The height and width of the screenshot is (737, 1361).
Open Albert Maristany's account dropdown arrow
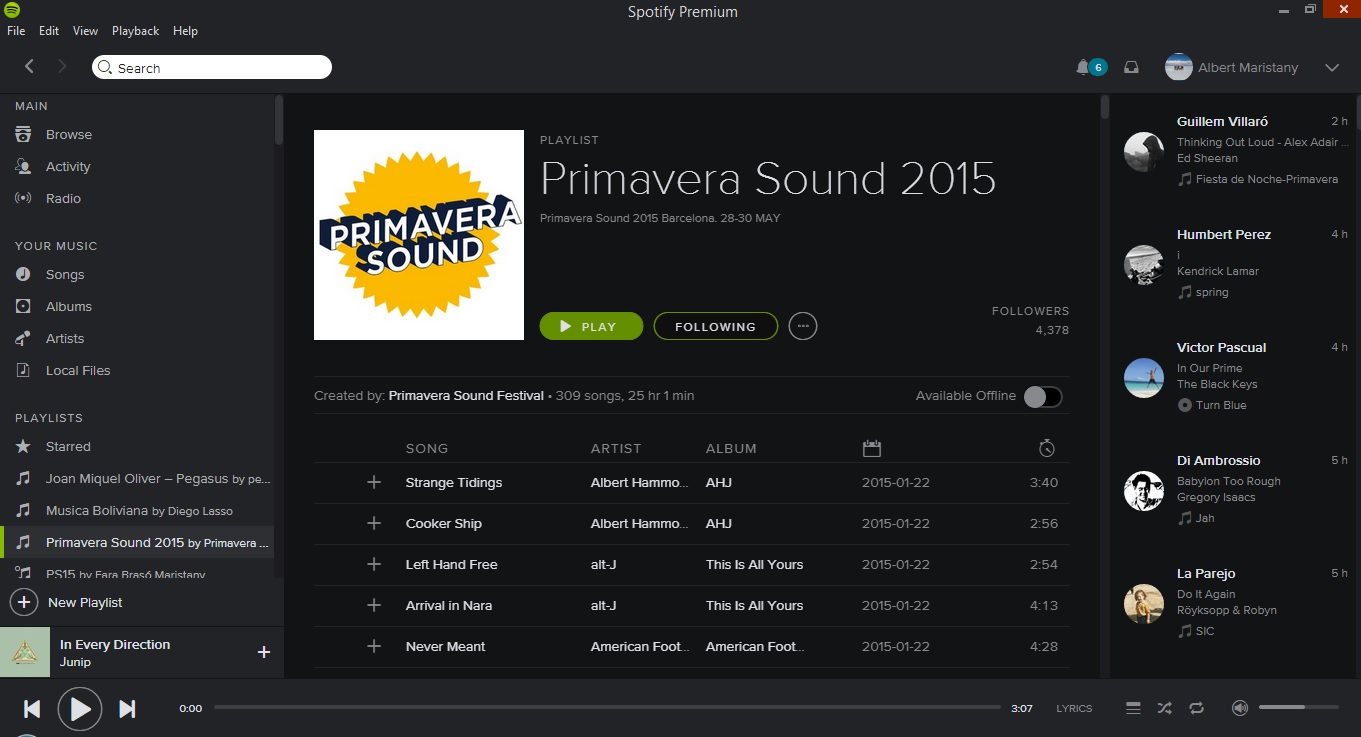tap(1331, 68)
